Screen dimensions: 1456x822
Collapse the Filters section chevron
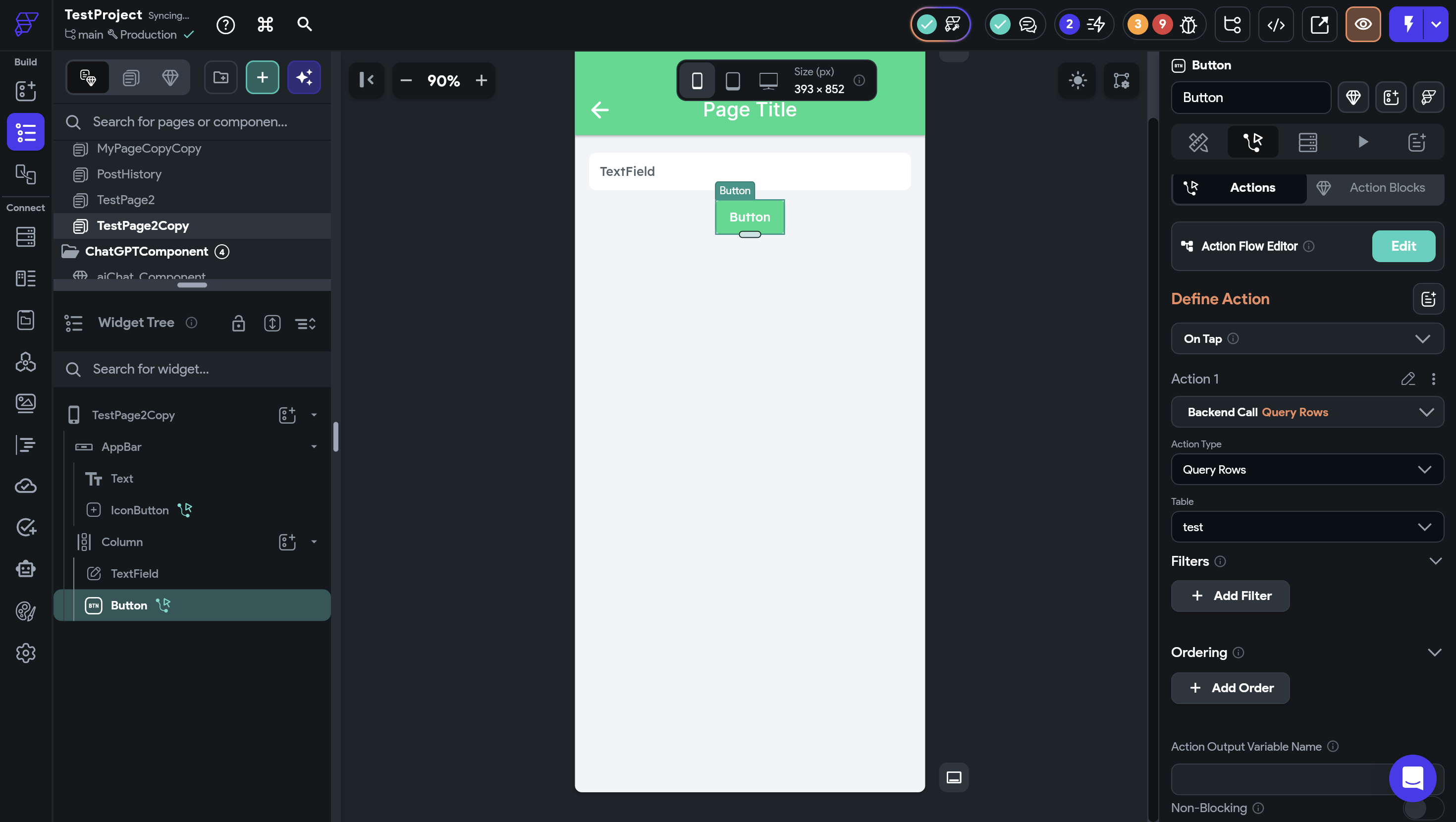pyautogui.click(x=1435, y=561)
